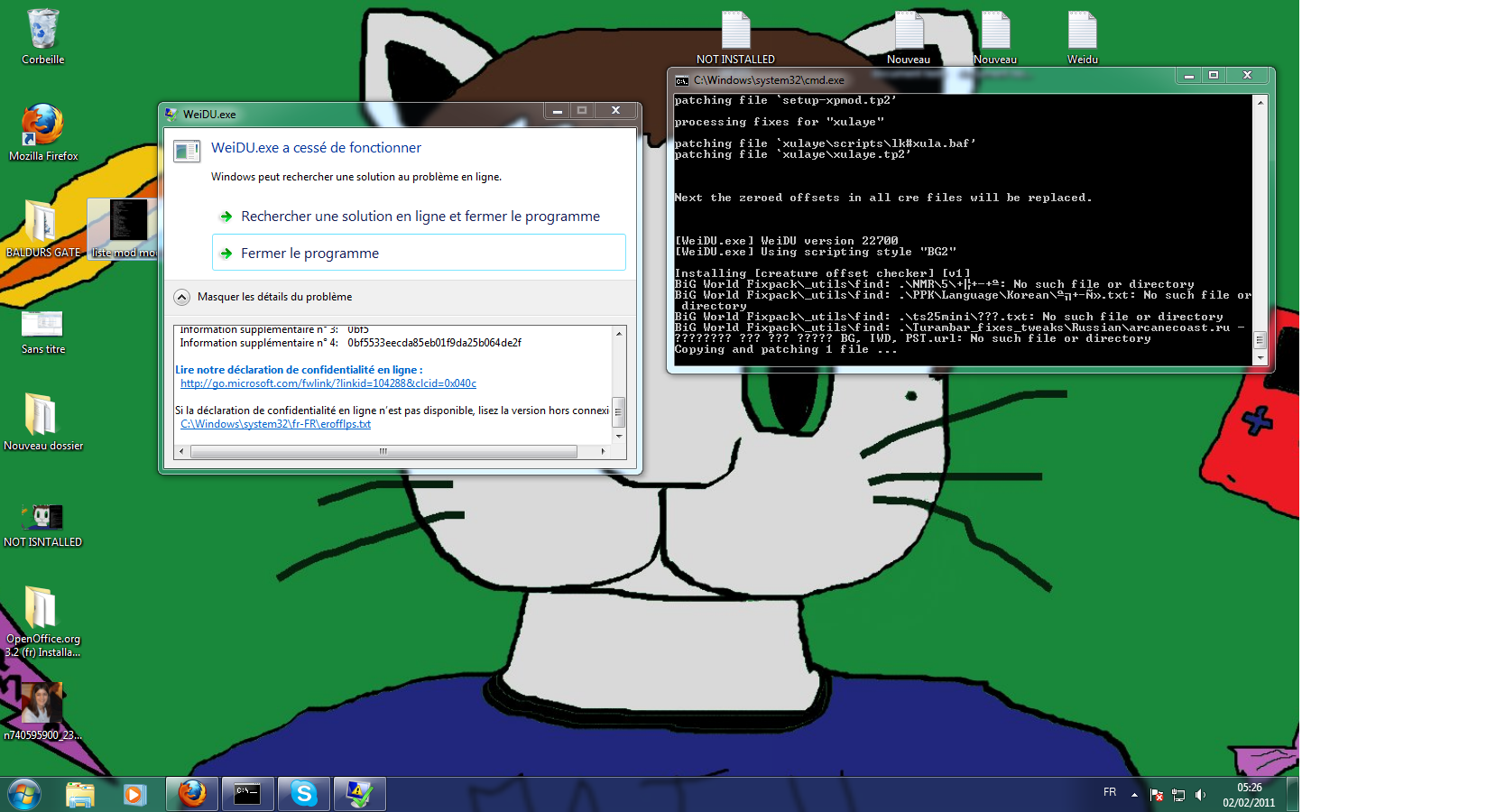Click the FR language indicator
Viewport: 1505px width, 812px height.
tap(1110, 792)
